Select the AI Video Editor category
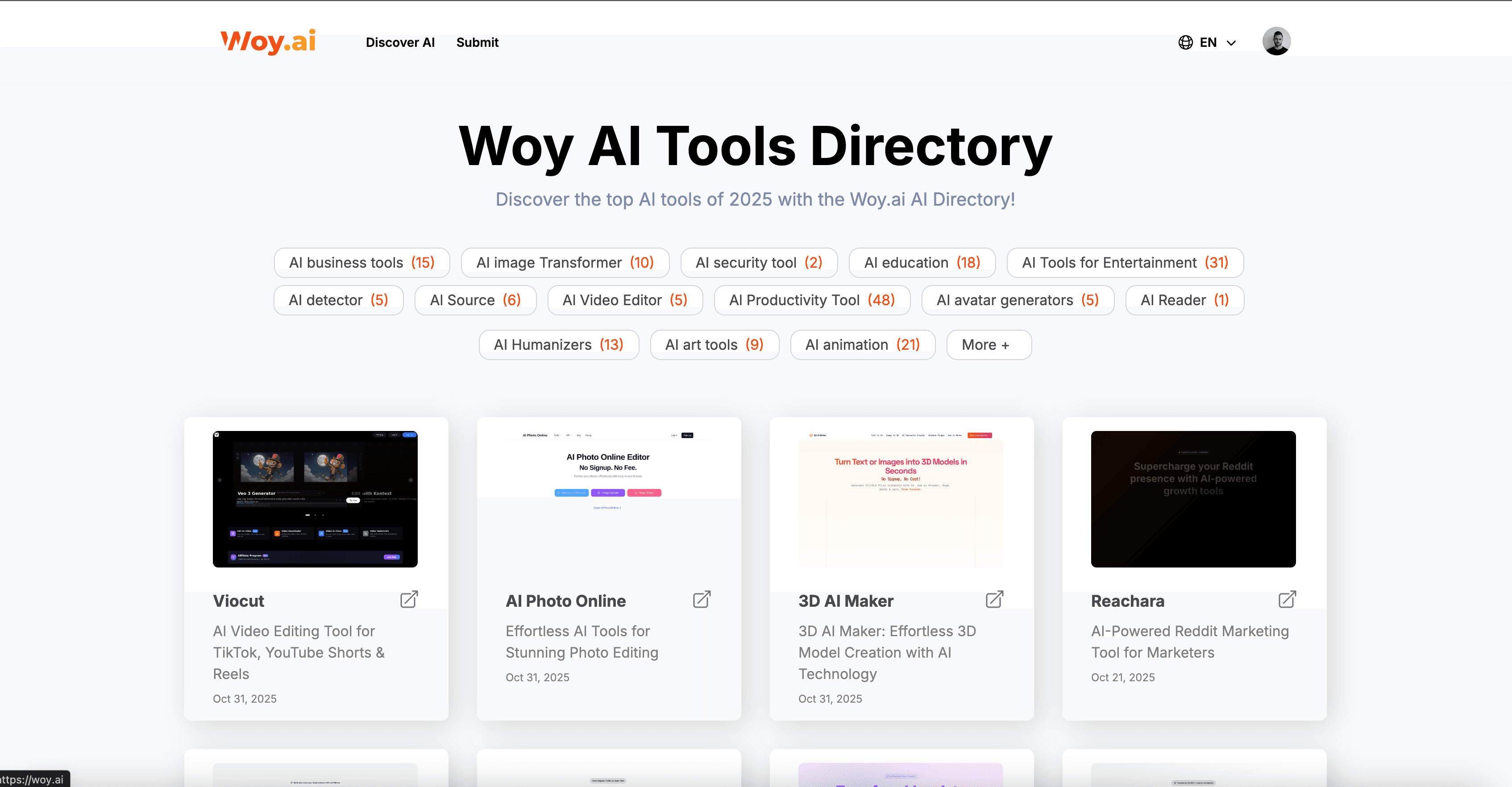 click(625, 300)
